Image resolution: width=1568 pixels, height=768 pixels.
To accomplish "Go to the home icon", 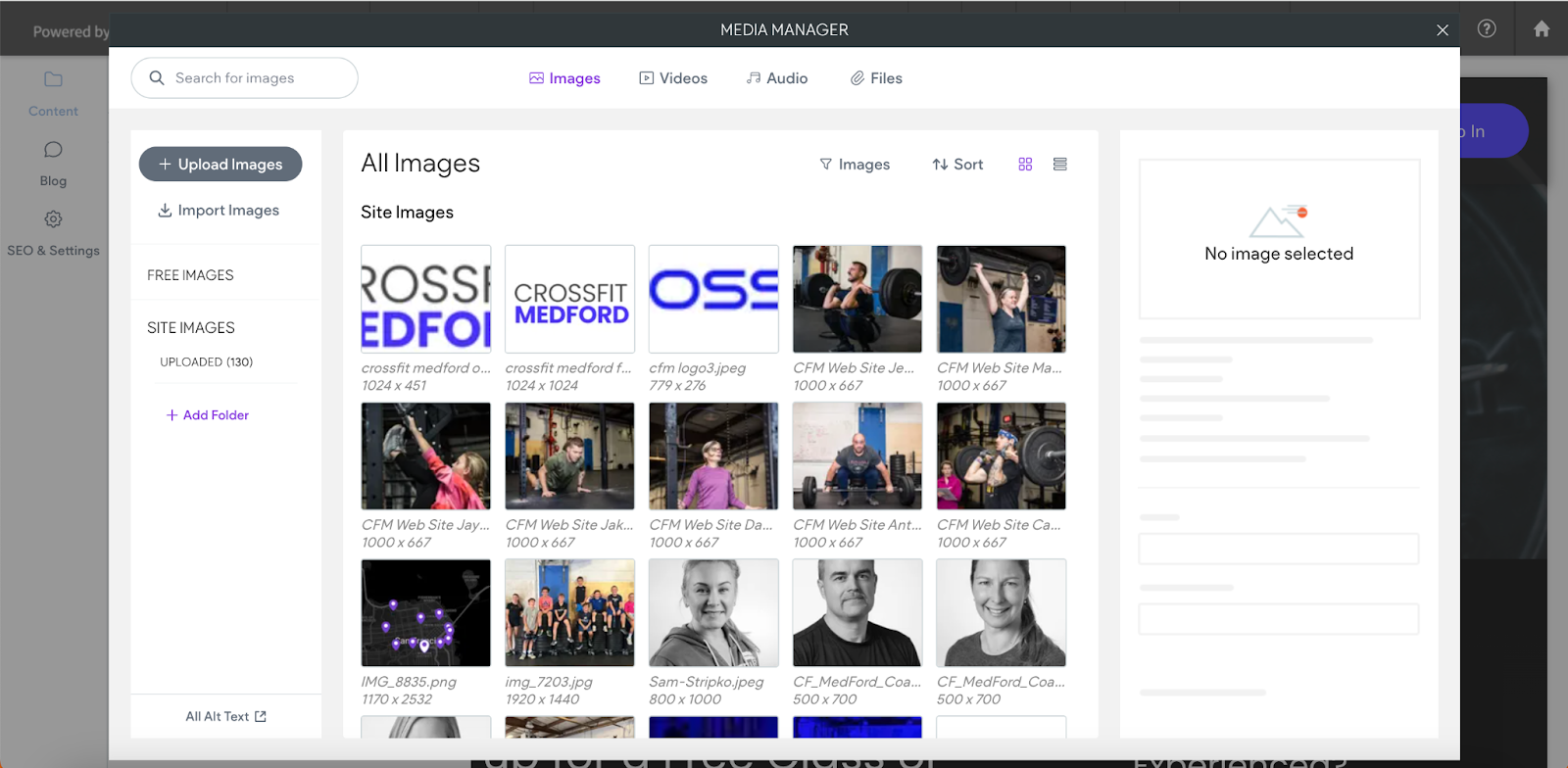I will pos(1542,28).
